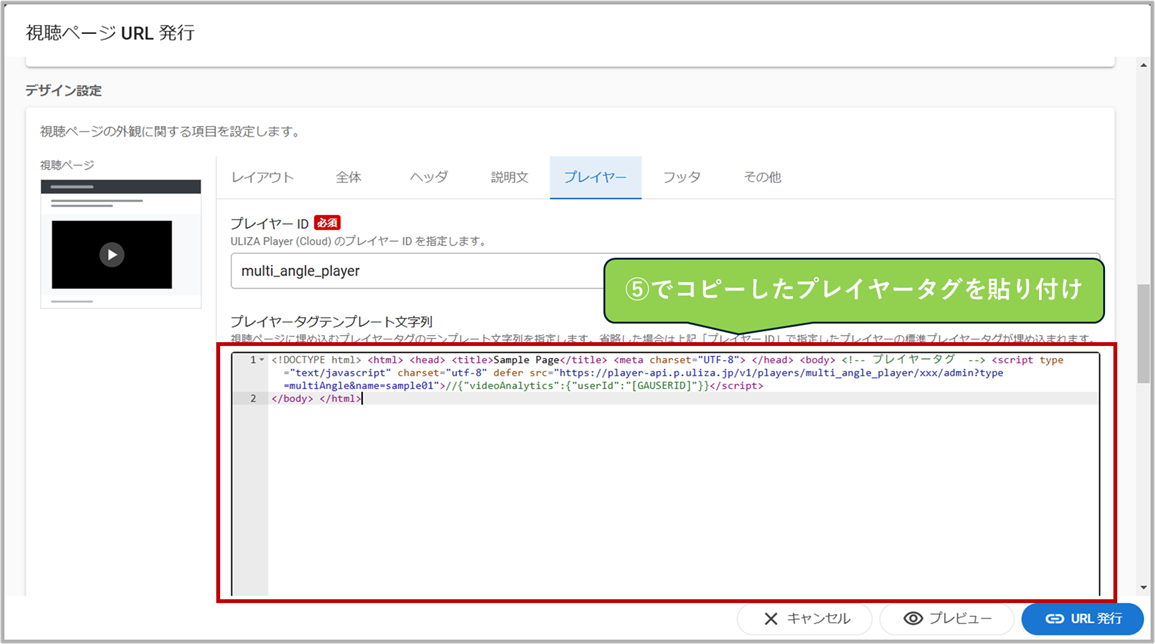1155x644 pixels.
Task: Click the scroll-down arrow of the dialog scrollbar
Action: point(1143,587)
